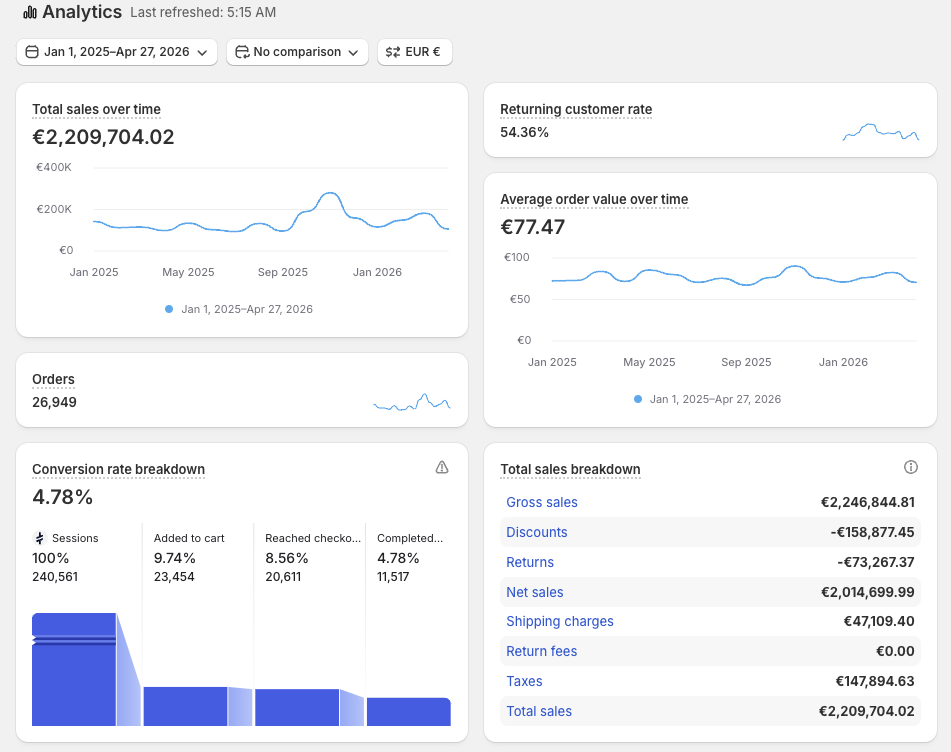The image size is (951, 752).
Task: Open the Net sales link
Action: click(535, 592)
